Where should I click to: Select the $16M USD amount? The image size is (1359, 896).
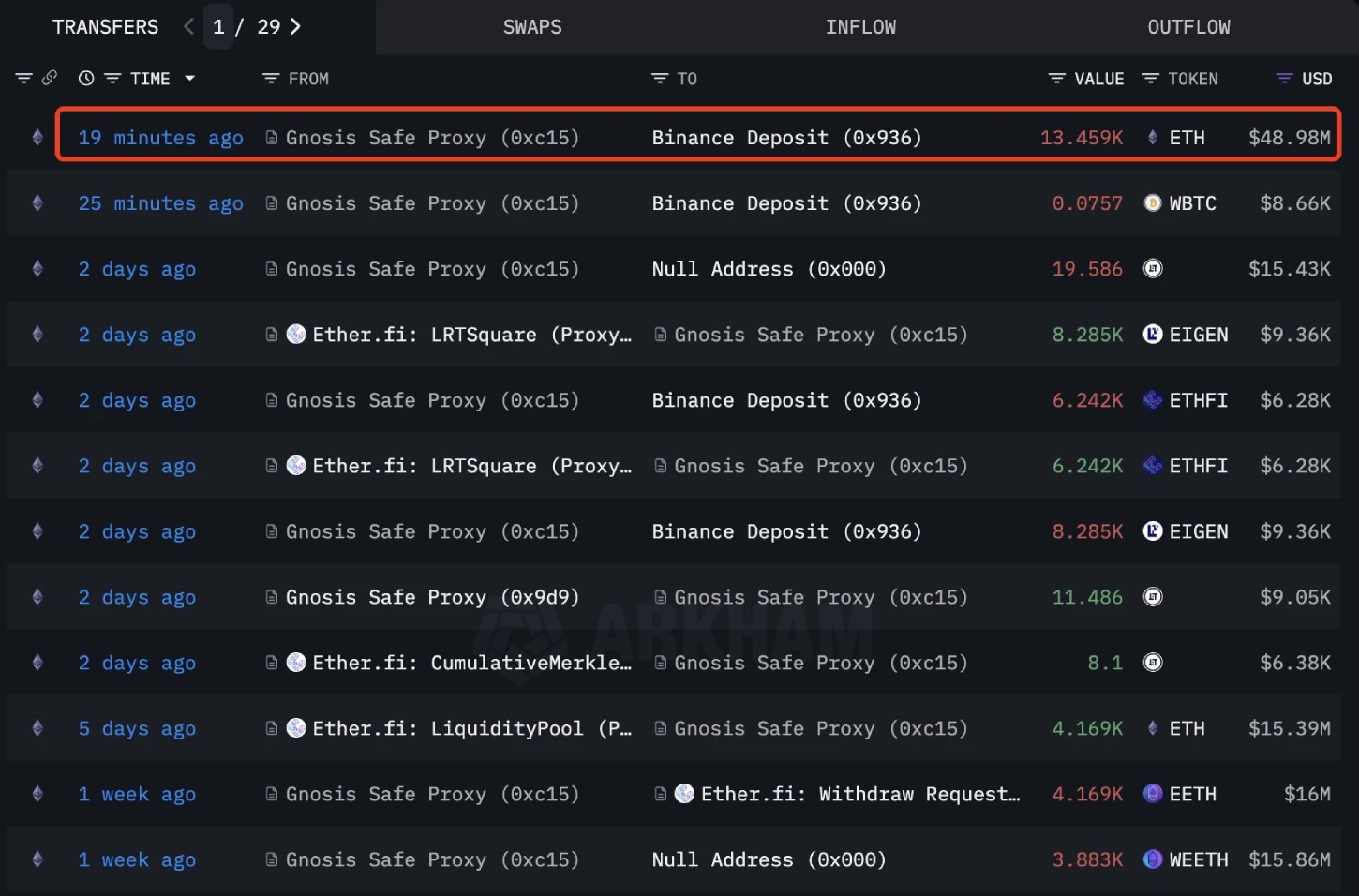1307,794
